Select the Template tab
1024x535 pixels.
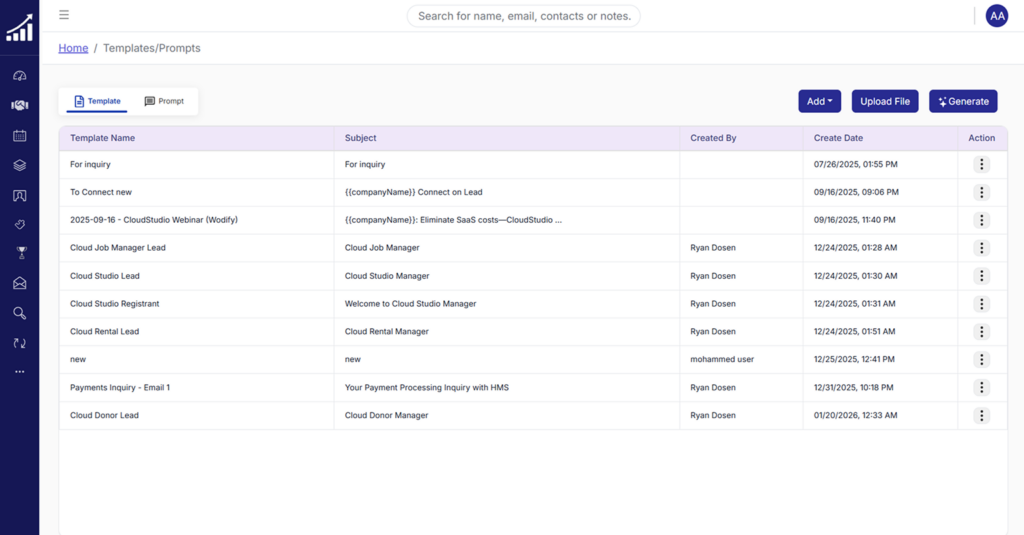tap(97, 101)
